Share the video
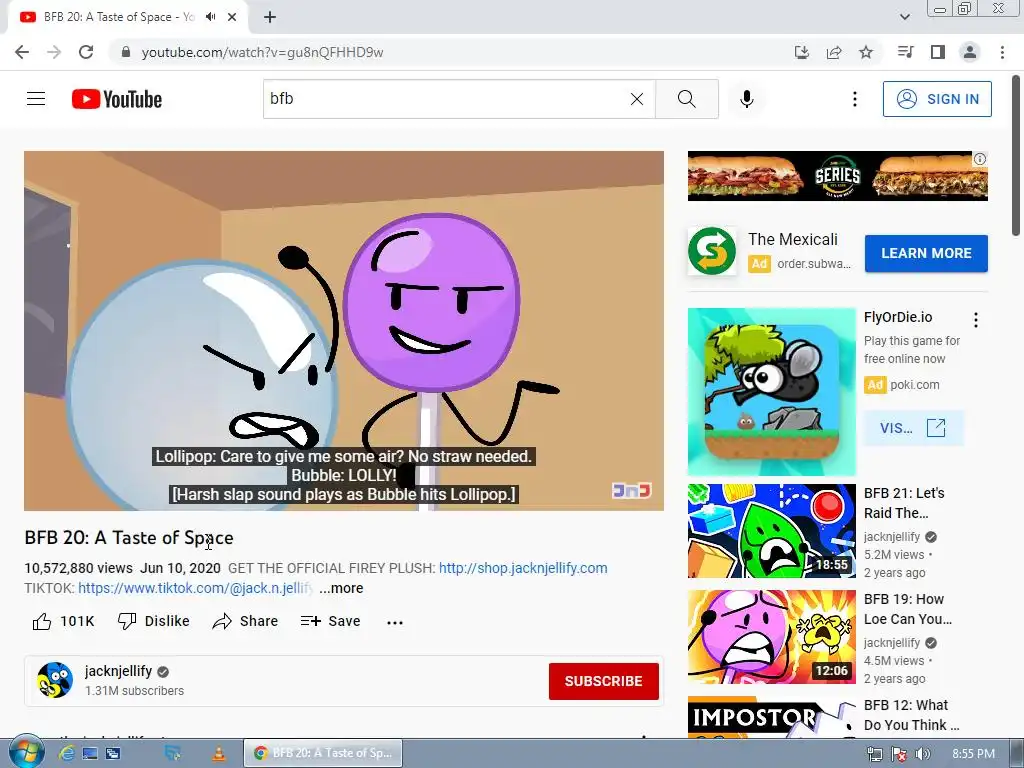 point(246,621)
